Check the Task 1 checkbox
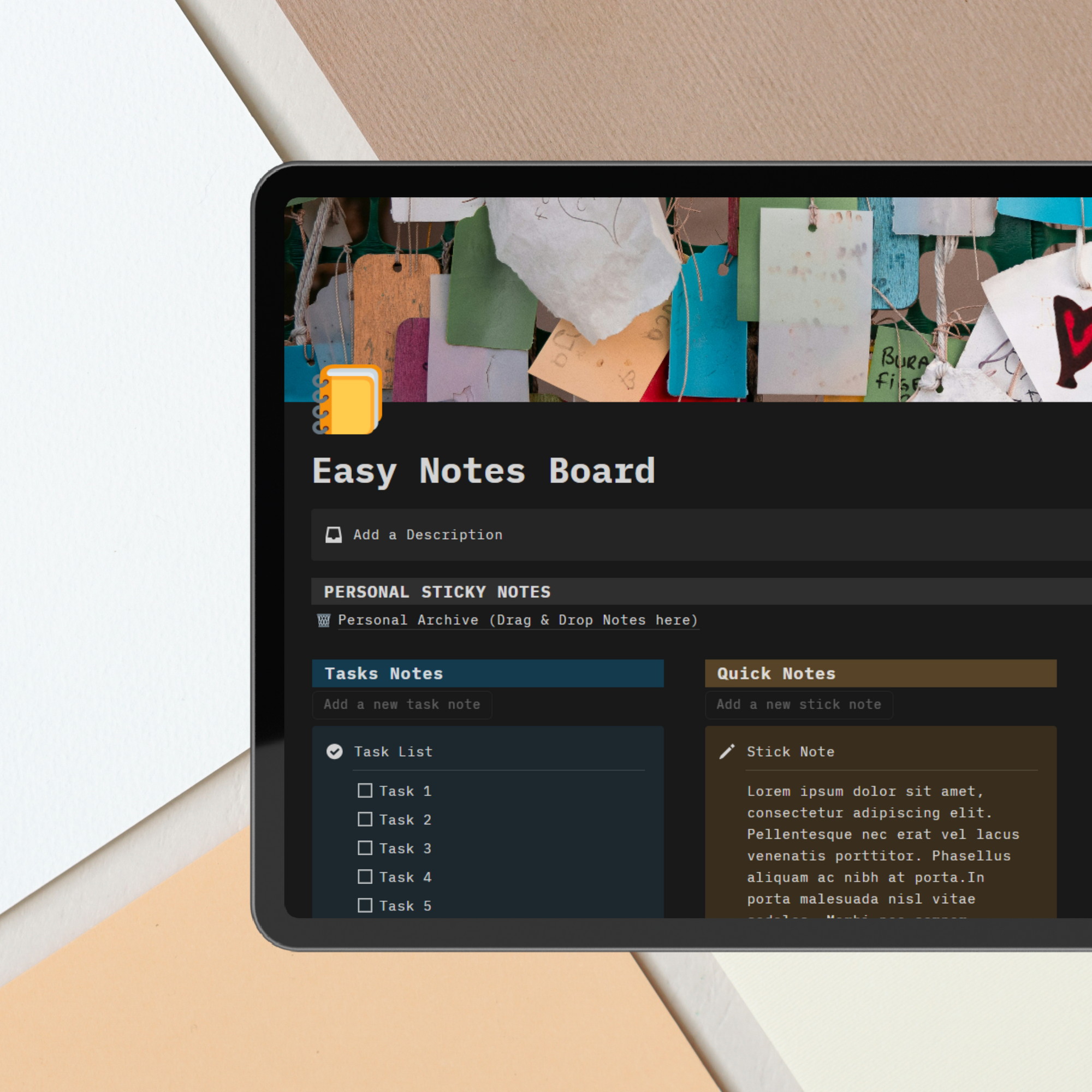 [x=365, y=791]
